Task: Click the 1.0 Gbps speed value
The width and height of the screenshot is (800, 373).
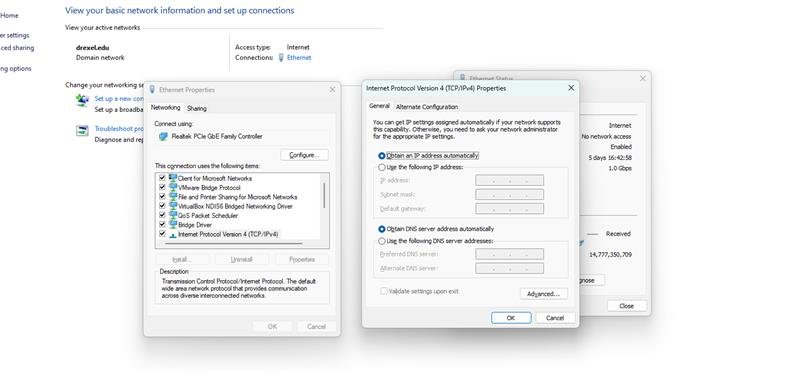Action: (x=620, y=168)
